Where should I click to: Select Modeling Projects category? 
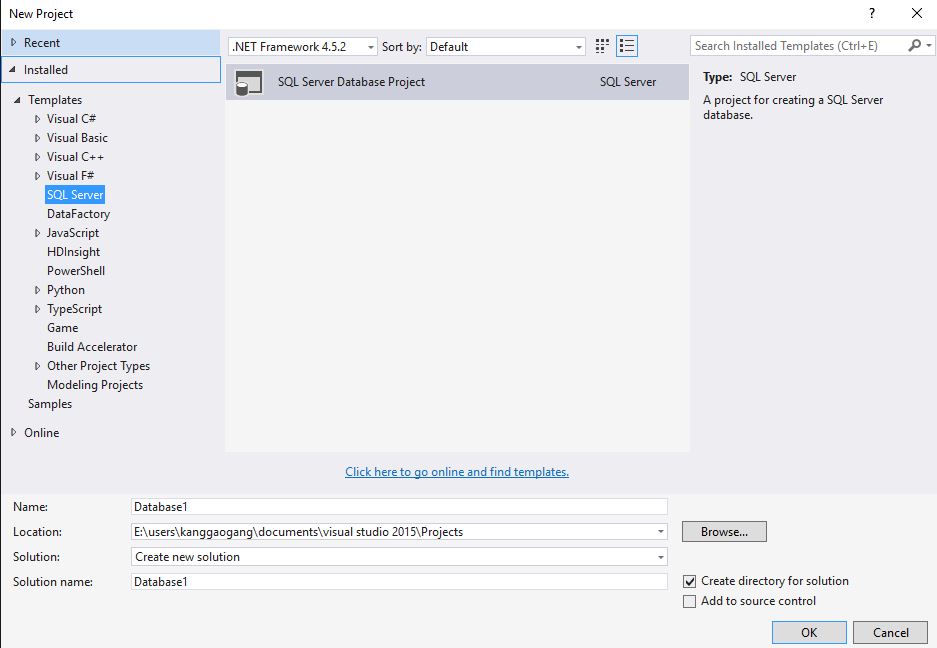tap(95, 385)
